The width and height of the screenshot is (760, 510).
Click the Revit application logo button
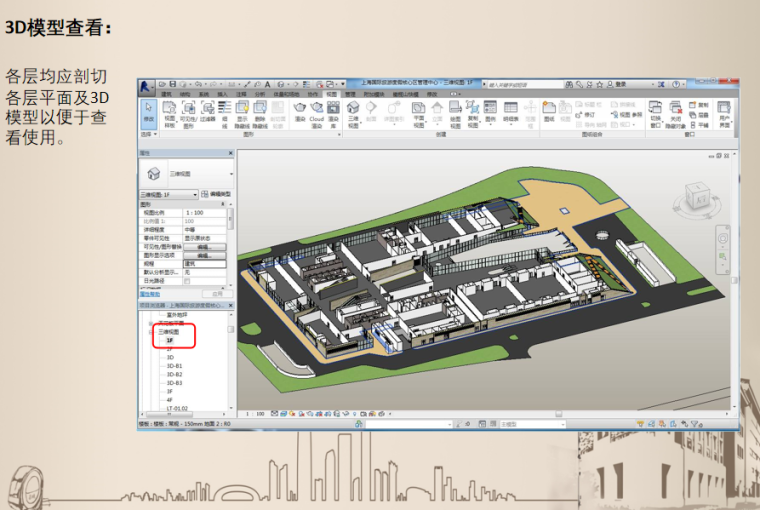(x=147, y=85)
